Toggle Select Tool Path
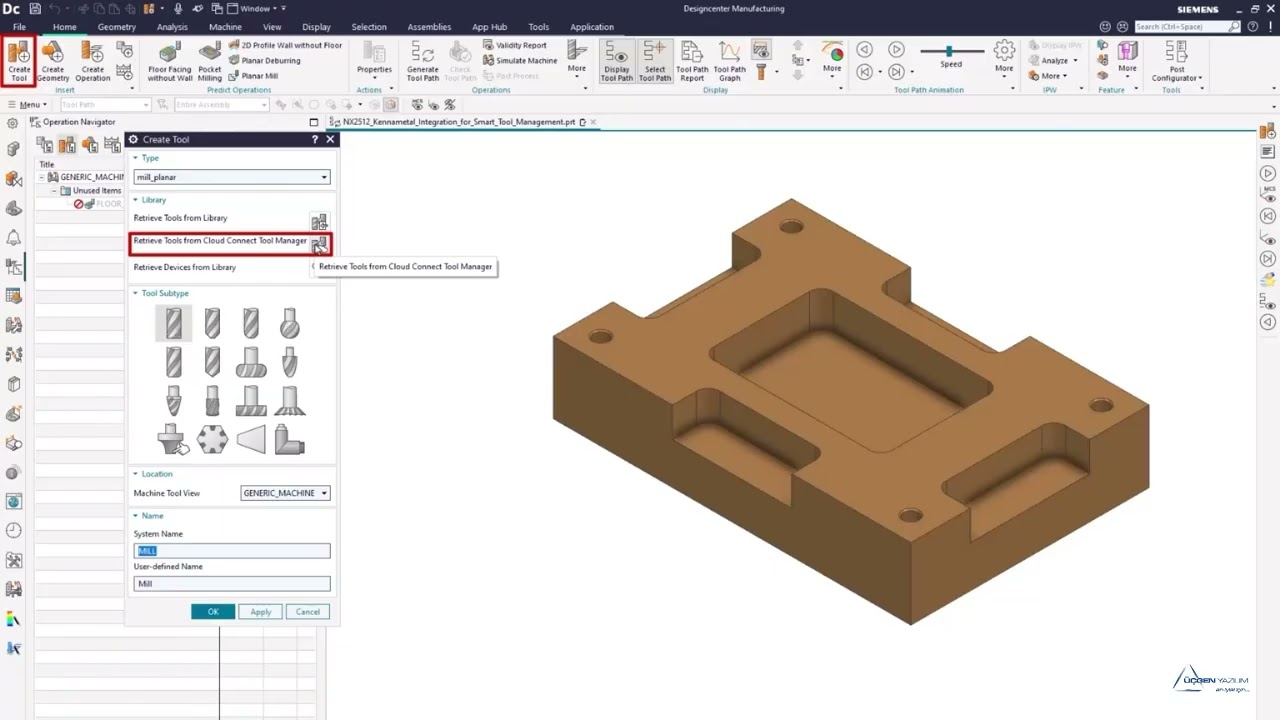Viewport: 1280px width, 720px height. pyautogui.click(x=655, y=60)
